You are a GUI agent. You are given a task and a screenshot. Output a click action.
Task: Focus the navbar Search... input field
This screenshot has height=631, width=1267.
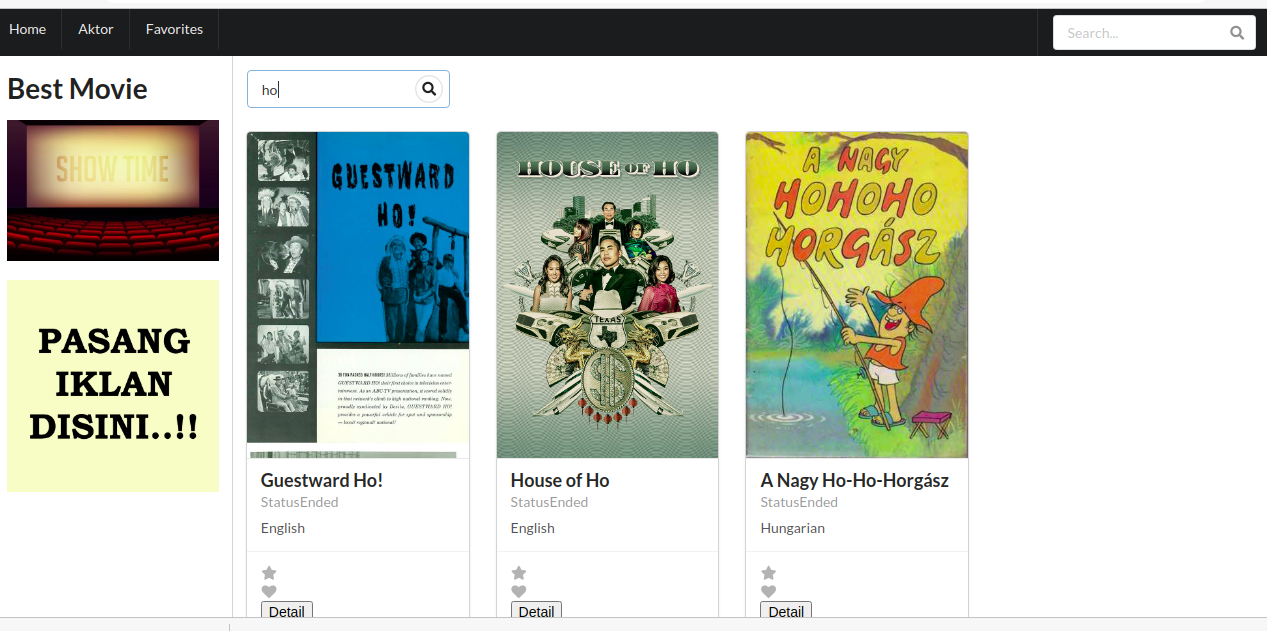click(1154, 33)
